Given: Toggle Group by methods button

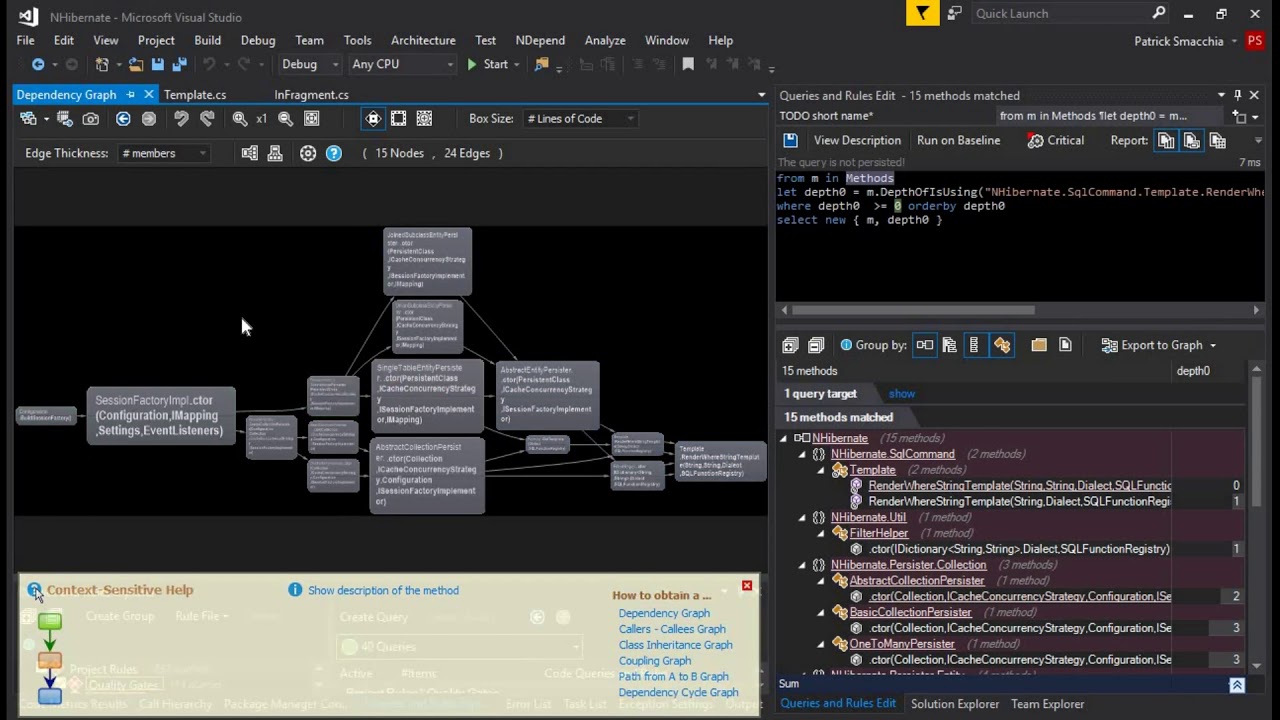Looking at the screenshot, I should click(x=1001, y=345).
